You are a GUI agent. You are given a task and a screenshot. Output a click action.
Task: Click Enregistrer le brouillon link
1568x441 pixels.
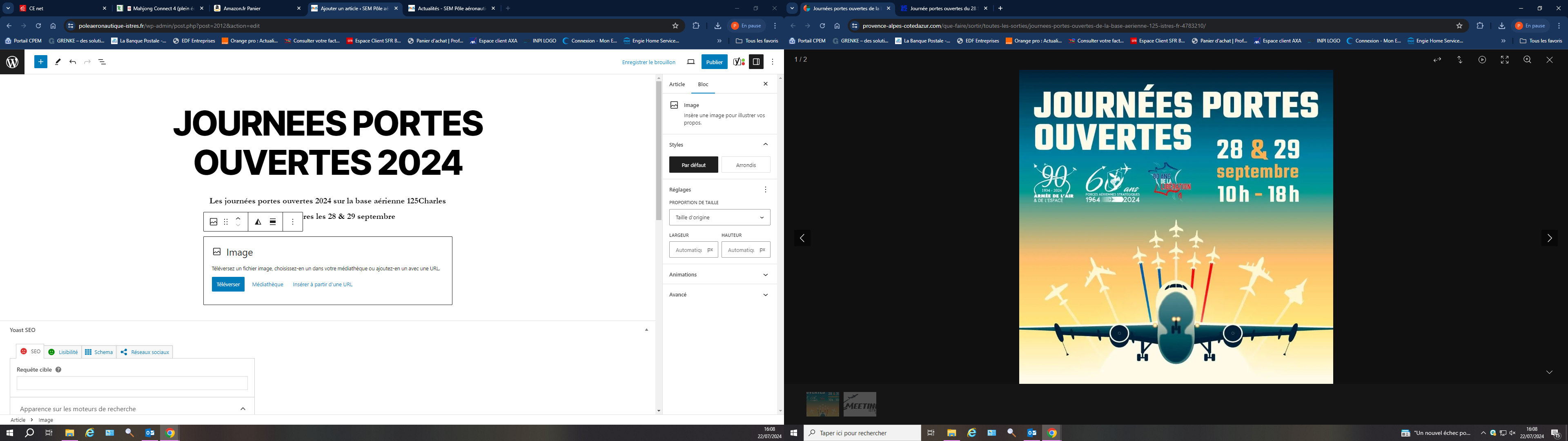tap(648, 62)
